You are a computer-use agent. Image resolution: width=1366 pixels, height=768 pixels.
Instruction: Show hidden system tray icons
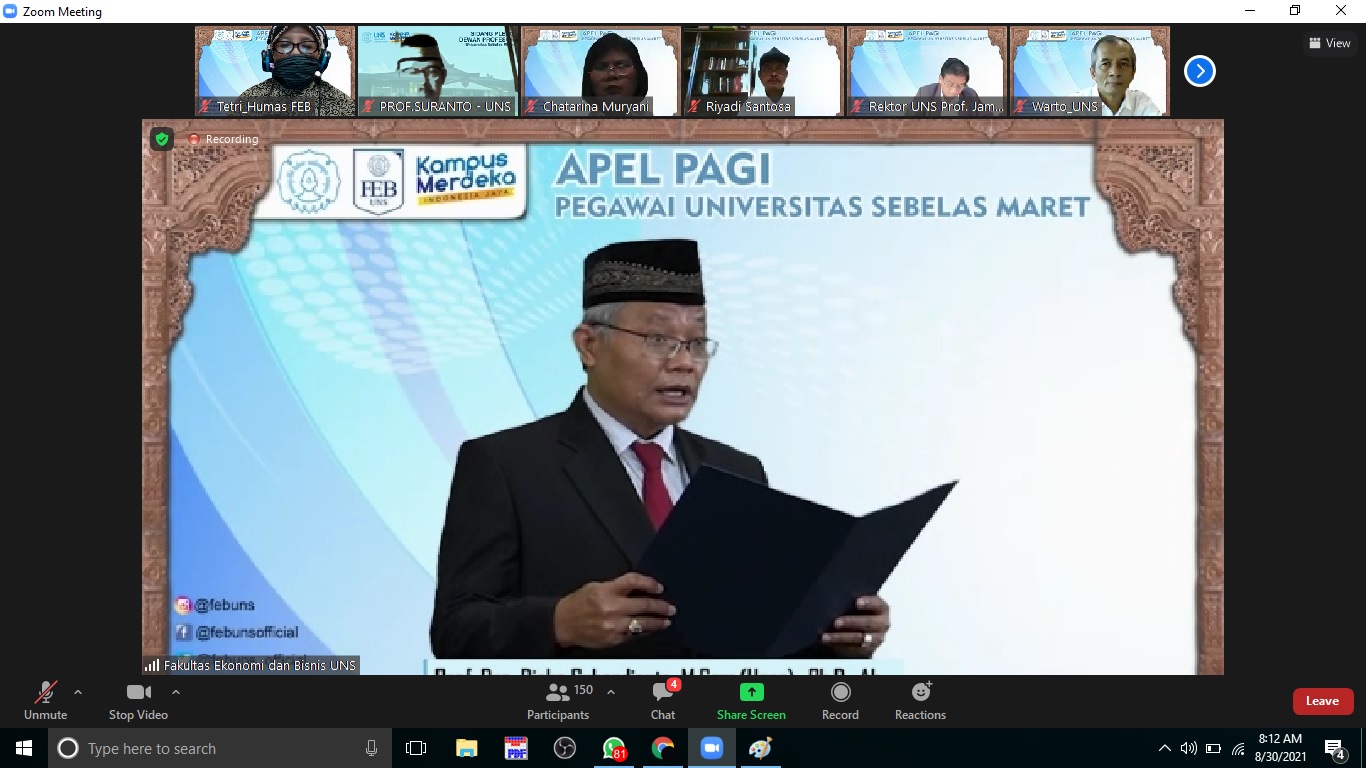click(1164, 748)
